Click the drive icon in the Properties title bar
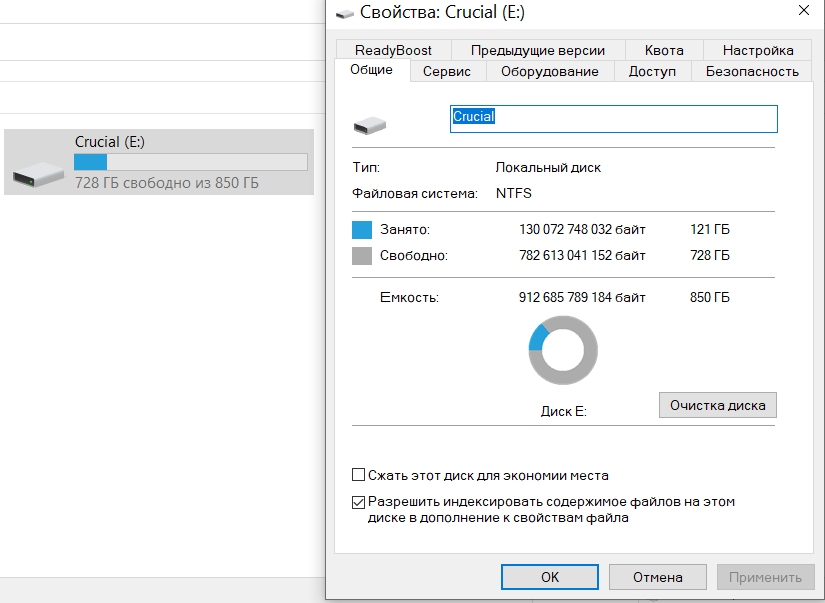The height and width of the screenshot is (603, 825). click(345, 14)
